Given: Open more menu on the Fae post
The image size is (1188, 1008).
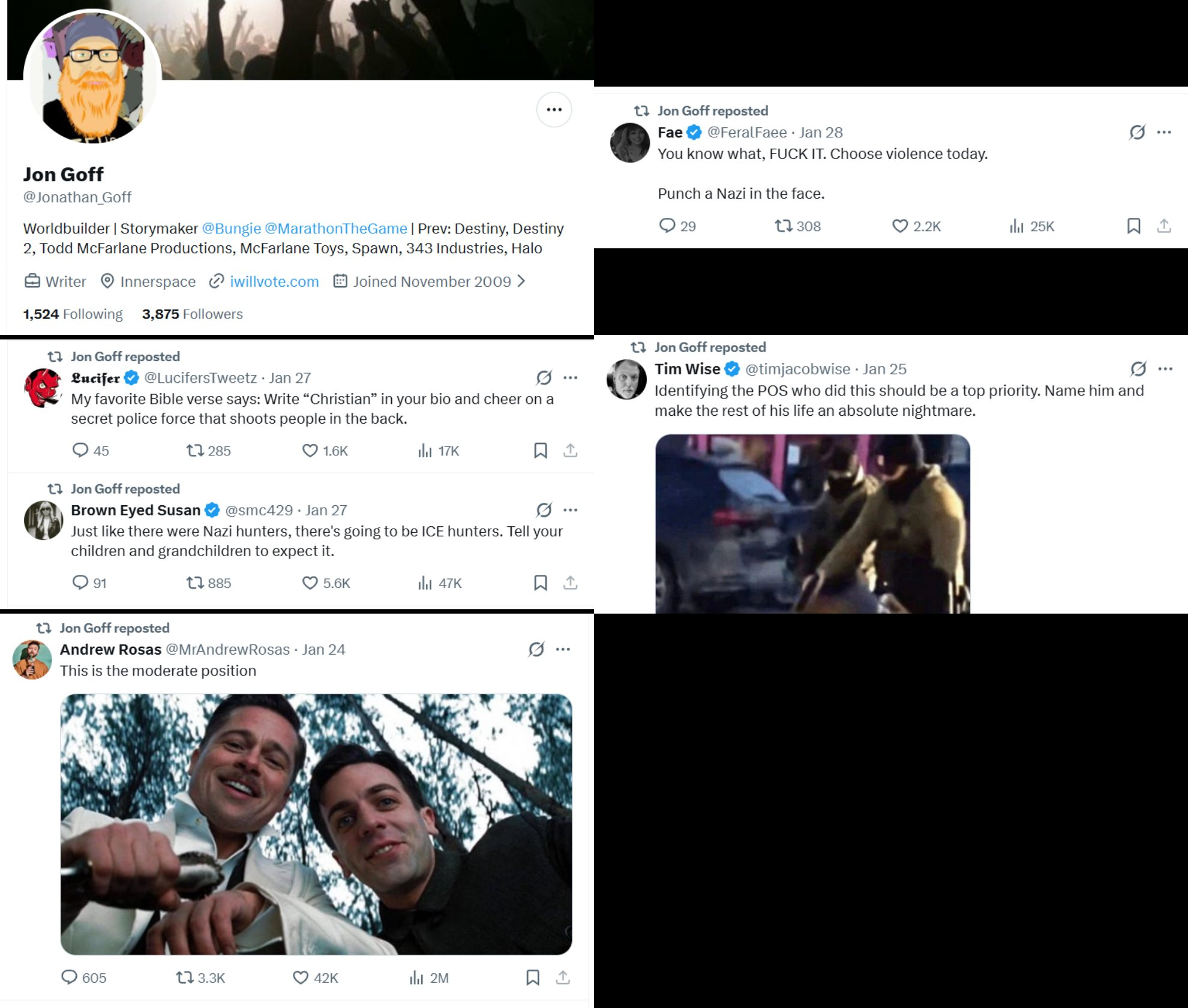Looking at the screenshot, I should (1164, 132).
